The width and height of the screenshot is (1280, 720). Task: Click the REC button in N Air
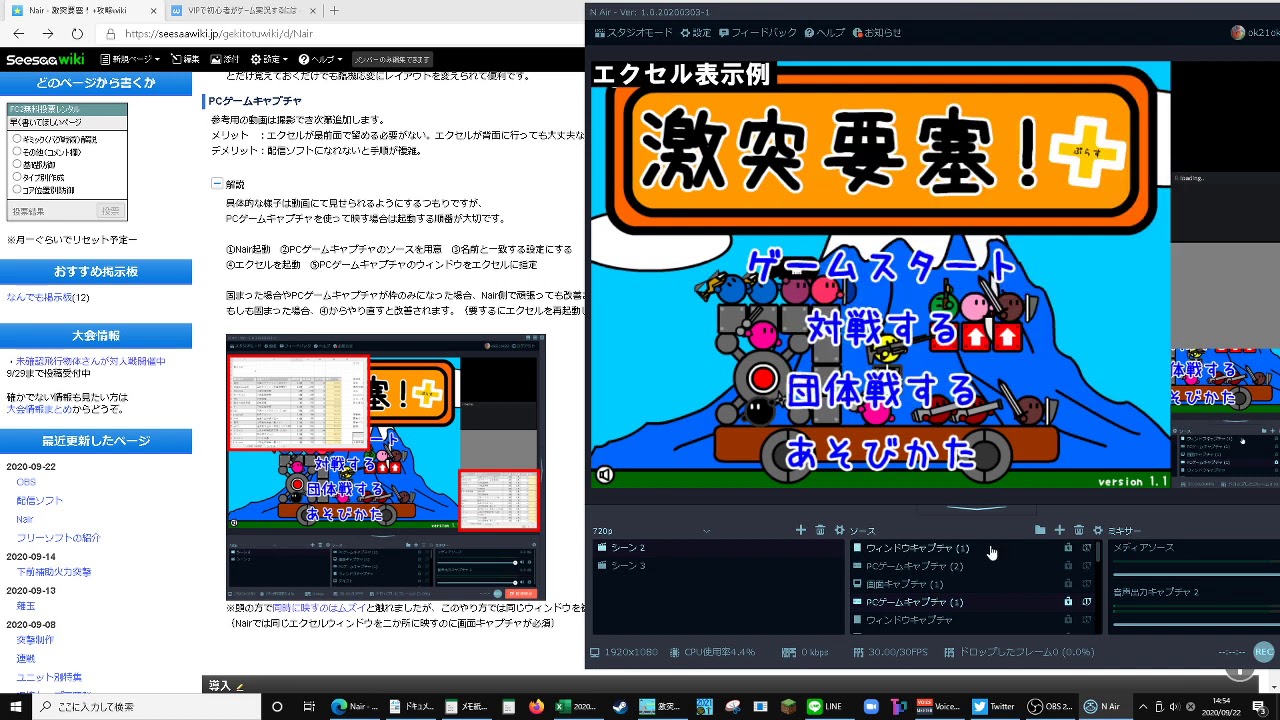click(1264, 652)
